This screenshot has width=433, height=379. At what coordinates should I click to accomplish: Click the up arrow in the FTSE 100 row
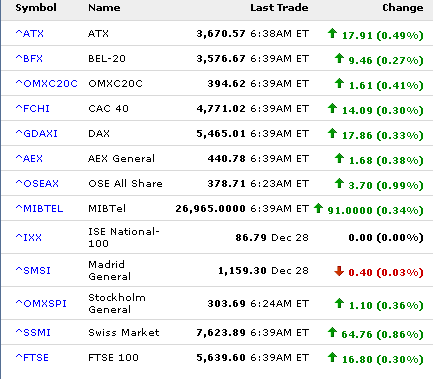click(x=332, y=357)
